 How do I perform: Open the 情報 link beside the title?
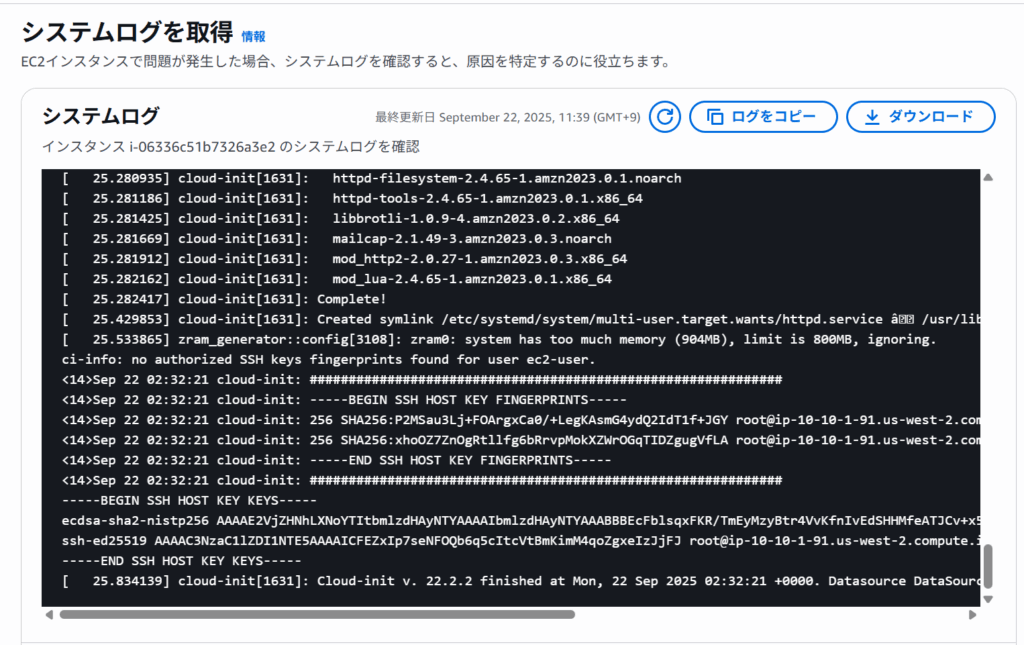tap(253, 37)
